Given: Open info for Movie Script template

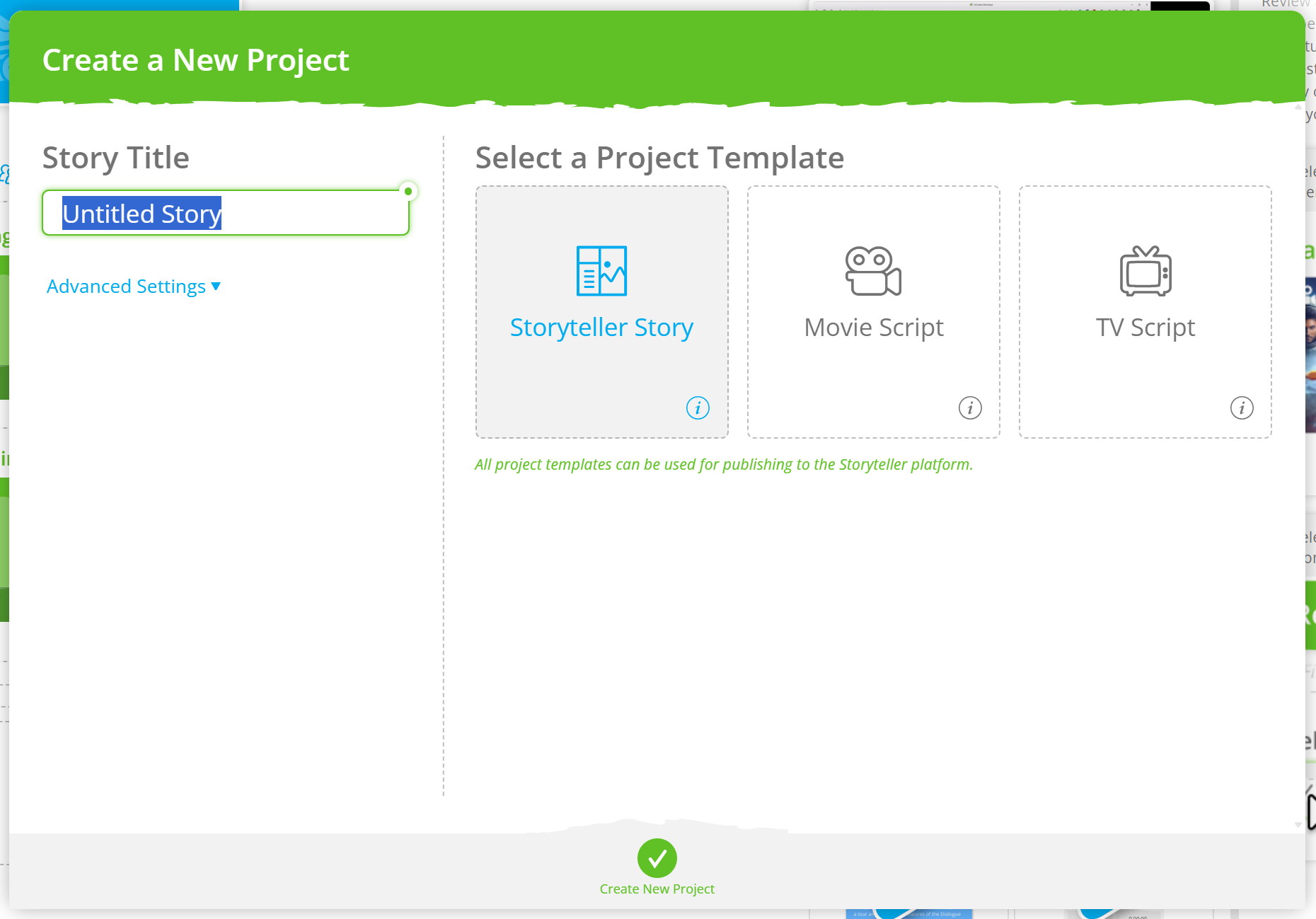Looking at the screenshot, I should [970, 408].
